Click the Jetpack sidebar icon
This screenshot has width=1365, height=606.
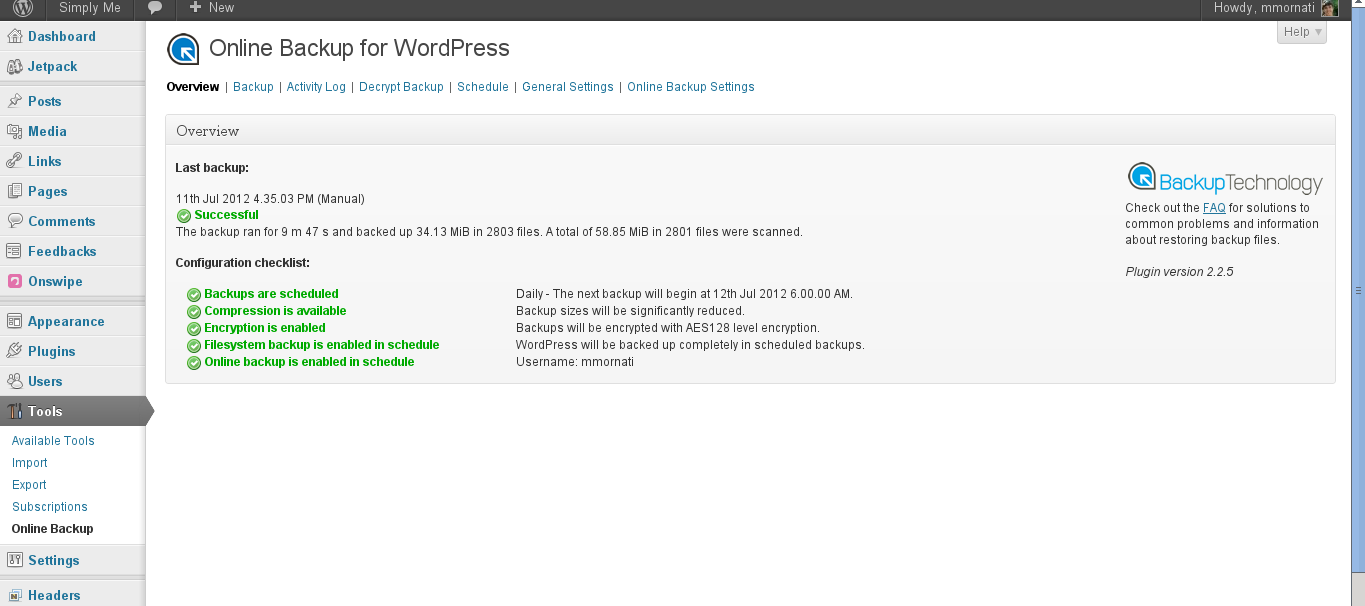[x=15, y=66]
